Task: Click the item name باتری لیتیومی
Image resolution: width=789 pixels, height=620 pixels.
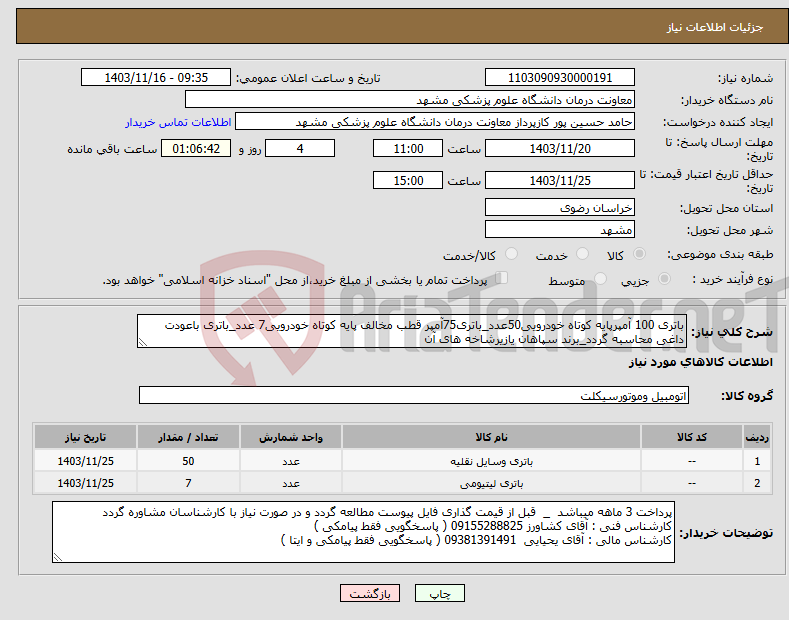Action: click(x=491, y=483)
